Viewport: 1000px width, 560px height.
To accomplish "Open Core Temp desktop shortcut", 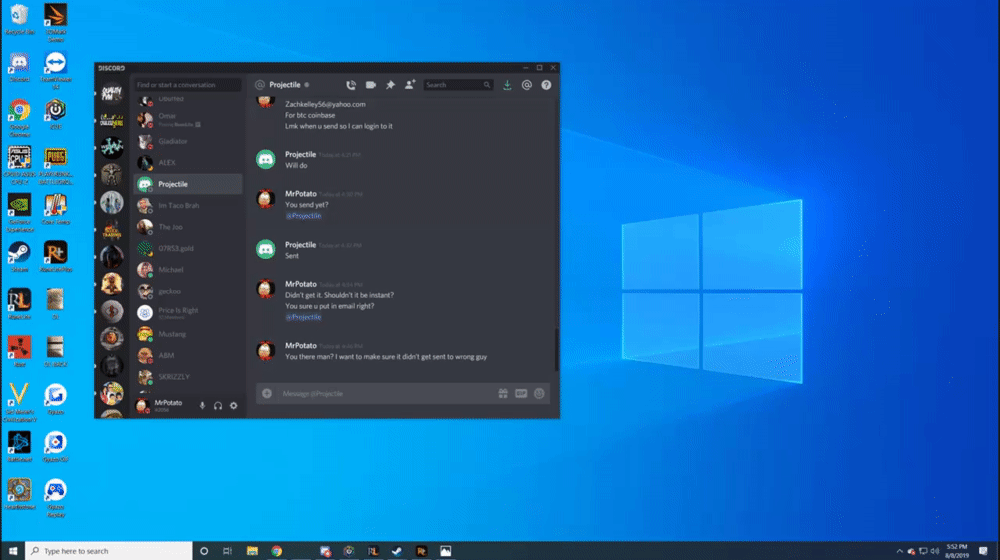I will (x=55, y=210).
